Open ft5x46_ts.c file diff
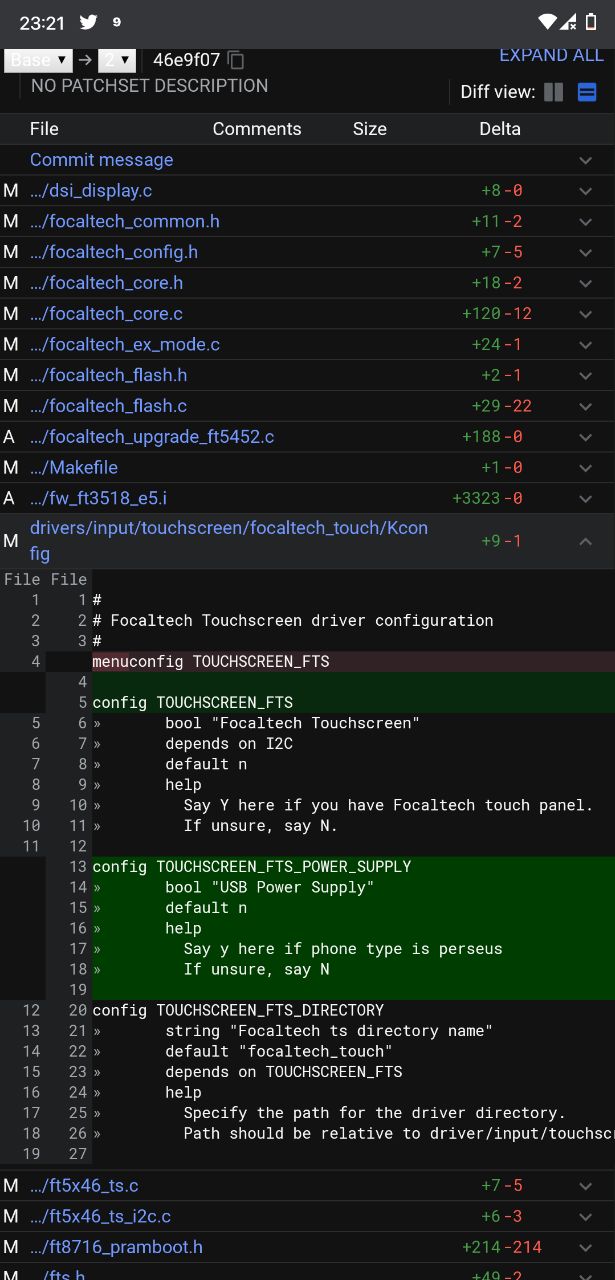Viewport: 615px width, 1280px height. click(x=84, y=1186)
